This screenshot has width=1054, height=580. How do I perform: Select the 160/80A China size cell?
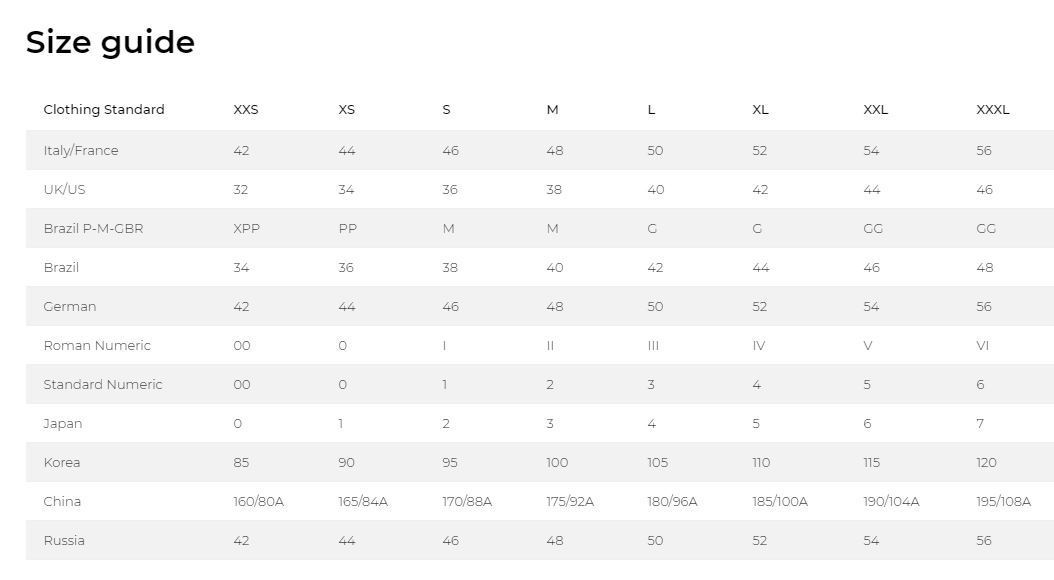click(259, 501)
